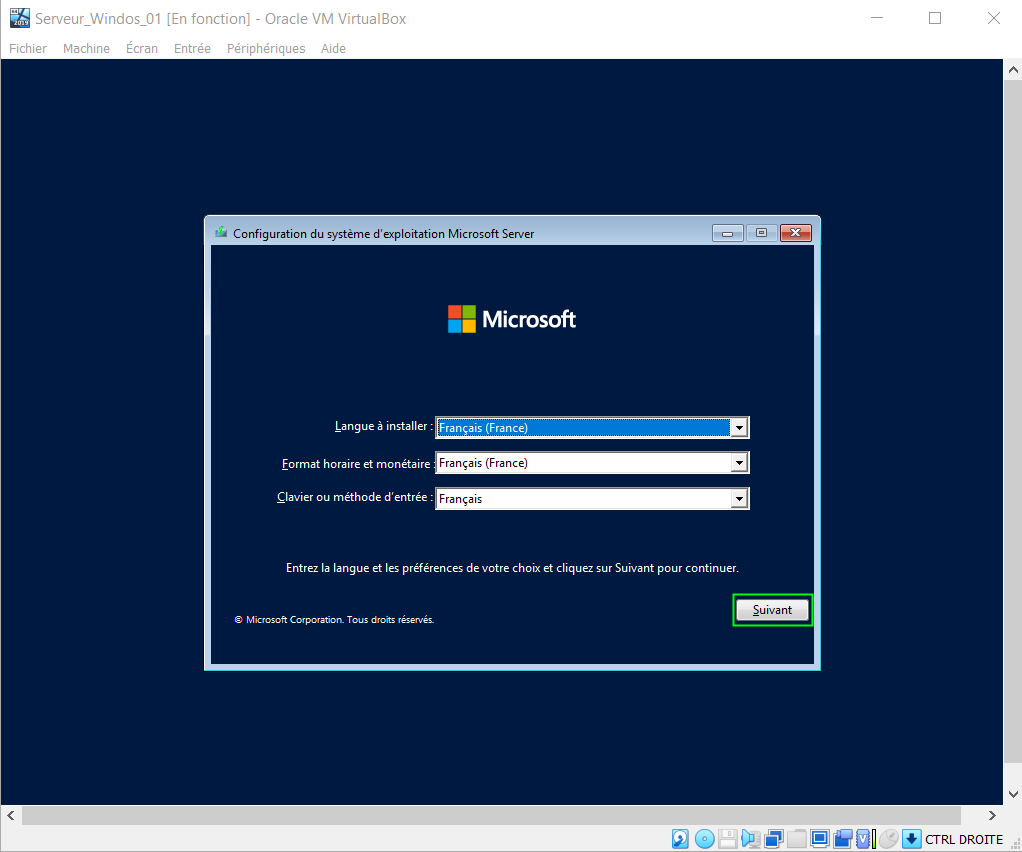
Task: Open the optical disc drive indicator
Action: [704, 839]
